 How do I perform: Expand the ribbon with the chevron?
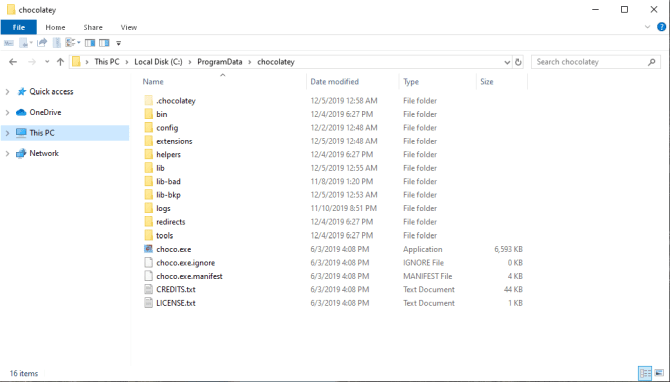point(647,27)
